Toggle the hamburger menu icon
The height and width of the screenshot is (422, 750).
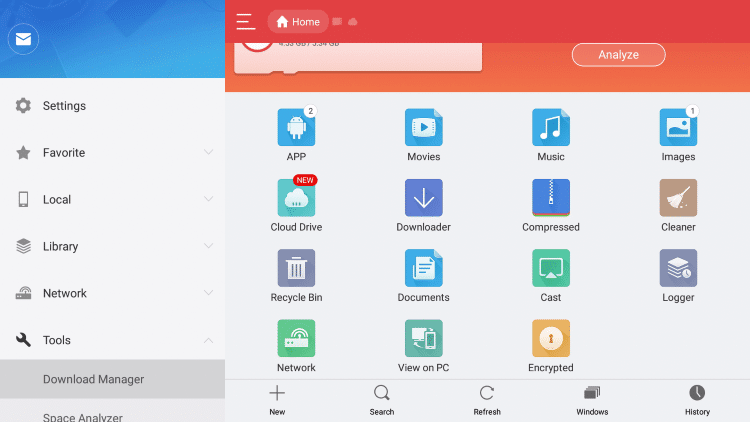[245, 22]
